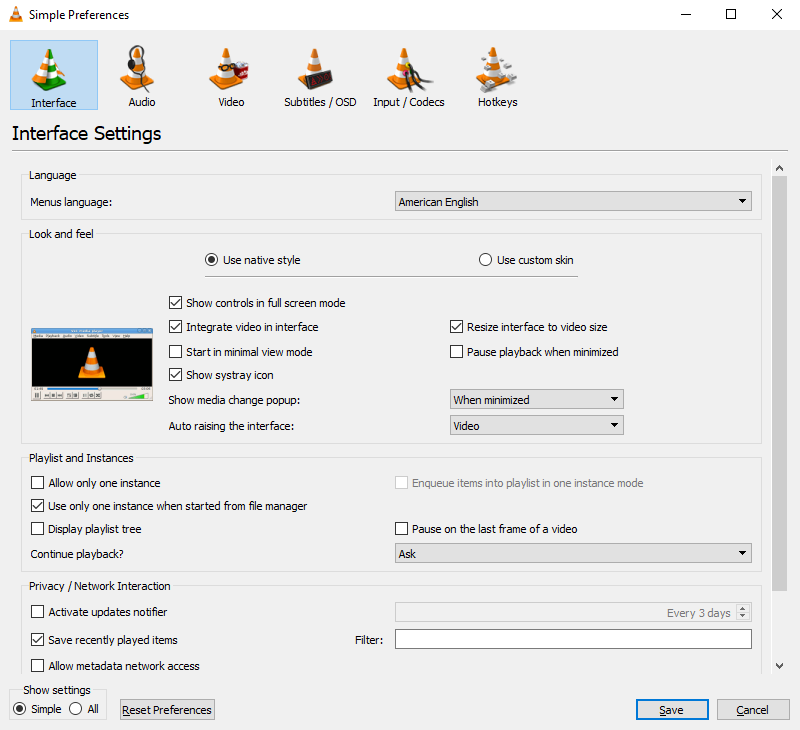Screen dimensions: 800x730
Task: Click the recently played Filter text field
Action: [573, 639]
